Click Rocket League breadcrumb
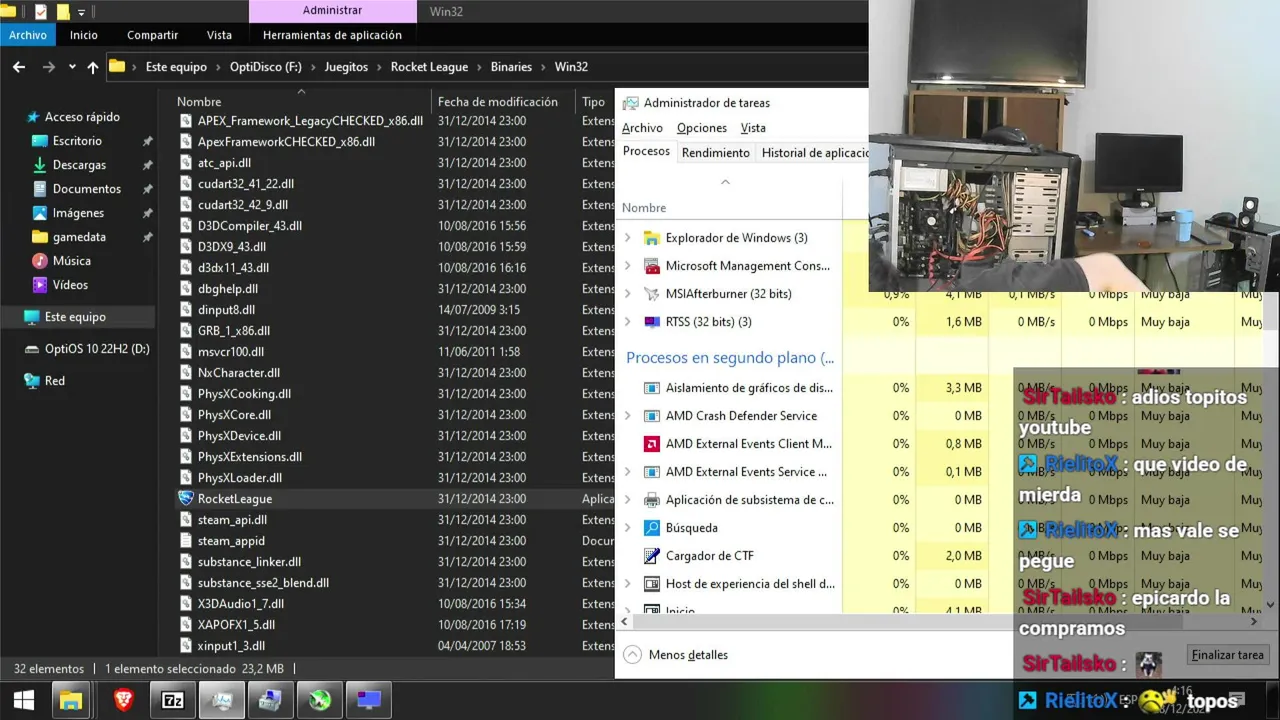Screen dimensions: 1280x720 point(429,67)
